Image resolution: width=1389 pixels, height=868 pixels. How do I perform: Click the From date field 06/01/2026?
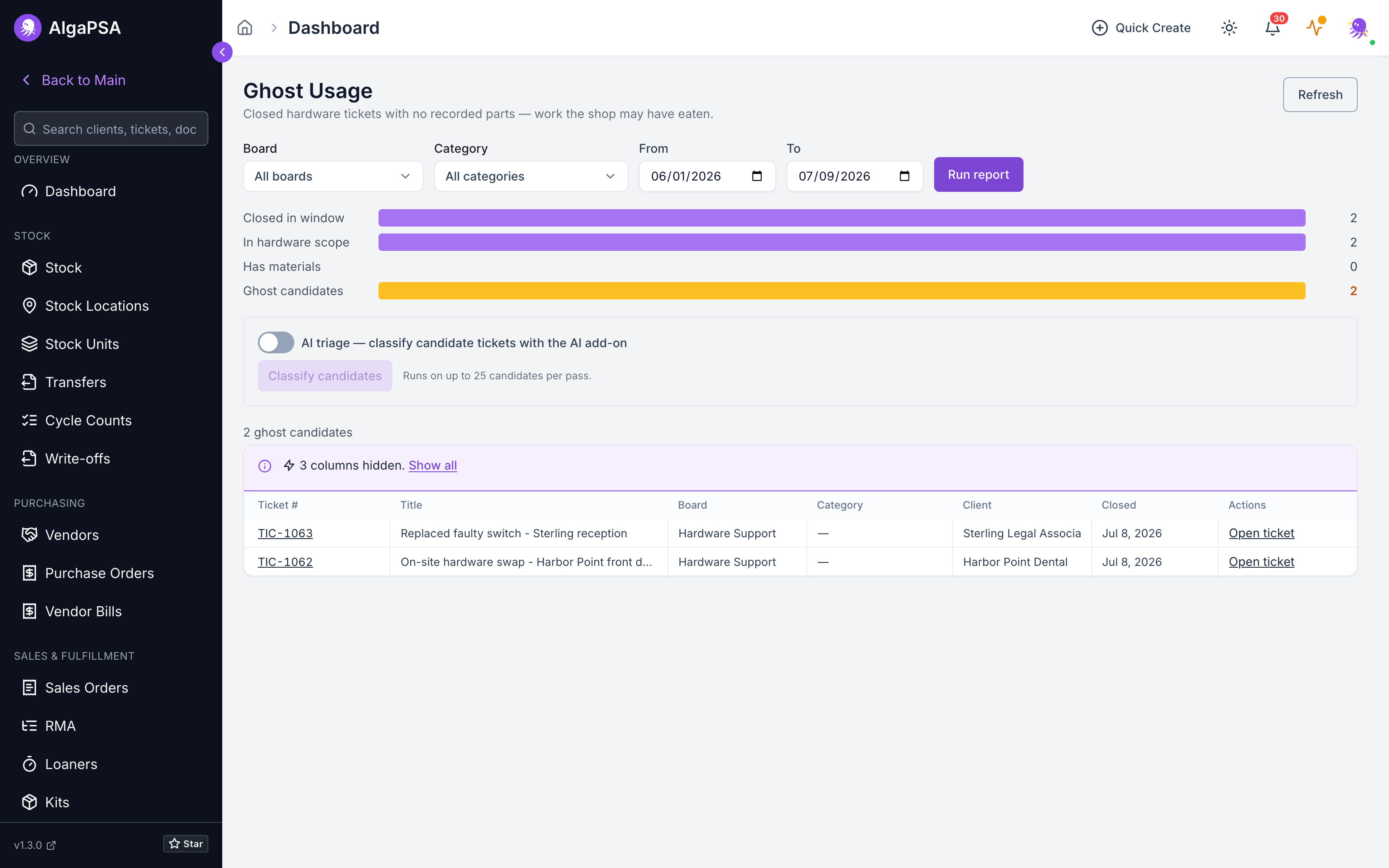point(707,176)
